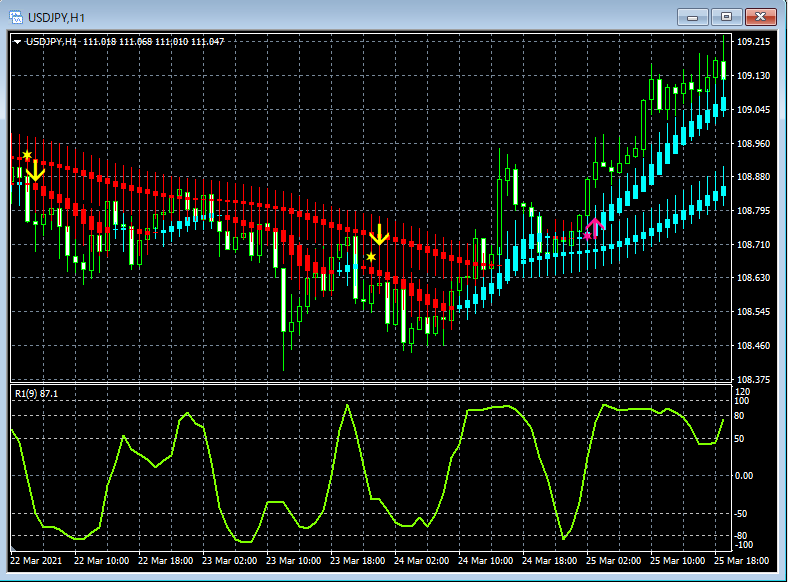Click the 24 Mar 10:00 time label
Viewport: 789px width, 582px height.
[x=486, y=560]
